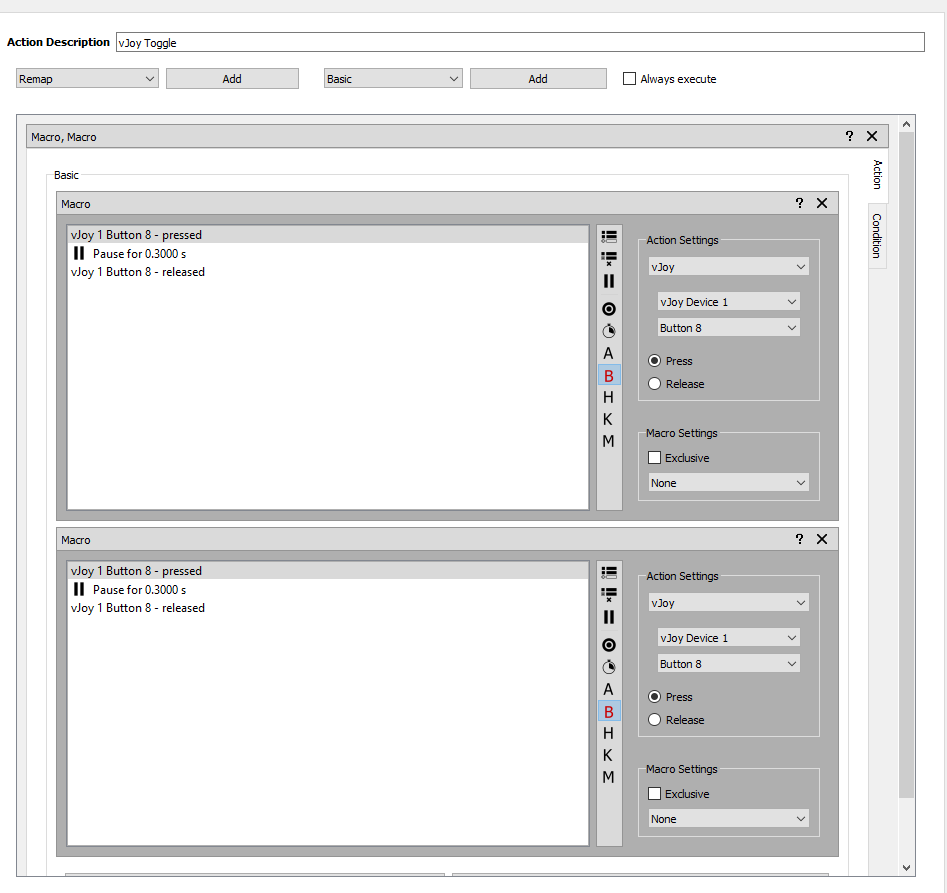
Task: Open the Button 8 dropdown in the first Macro panel
Action: pyautogui.click(x=728, y=327)
